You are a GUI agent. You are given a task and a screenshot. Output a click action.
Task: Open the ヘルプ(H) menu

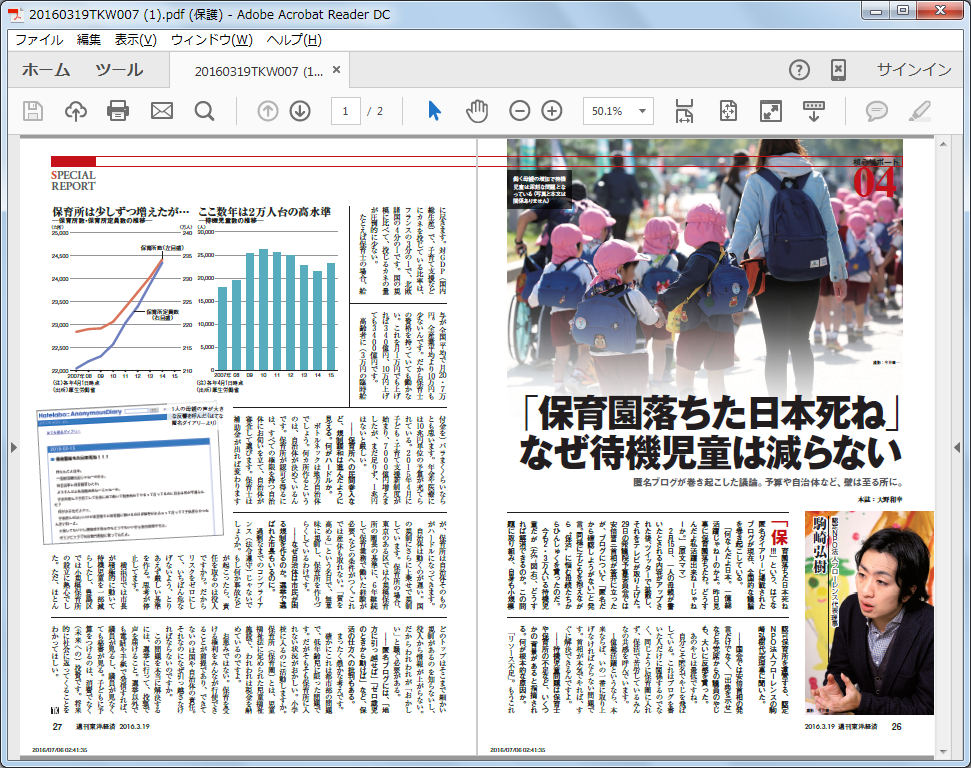(294, 40)
